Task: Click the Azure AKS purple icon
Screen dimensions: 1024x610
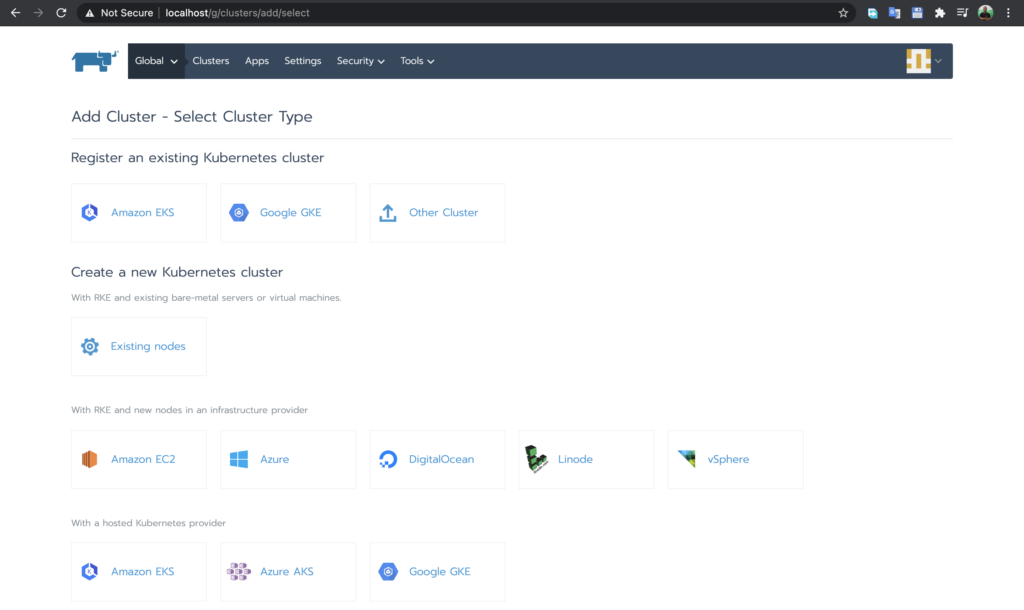Action: pos(238,571)
